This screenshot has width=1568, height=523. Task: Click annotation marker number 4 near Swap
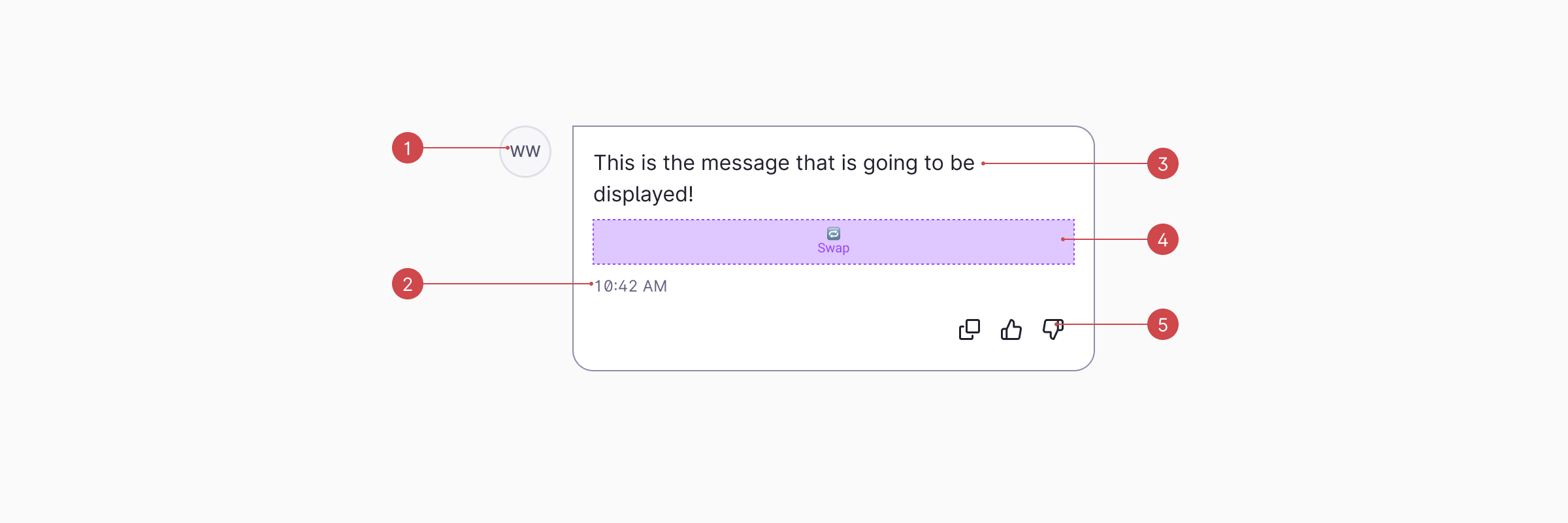[x=1162, y=239]
